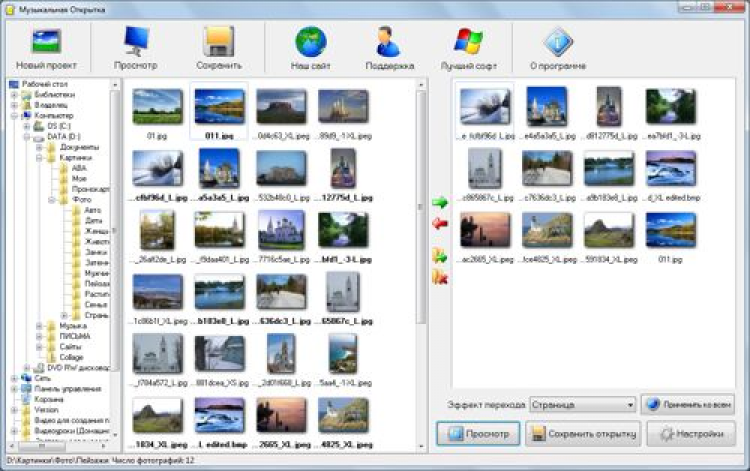Select the Картинки folder icon

click(52, 158)
